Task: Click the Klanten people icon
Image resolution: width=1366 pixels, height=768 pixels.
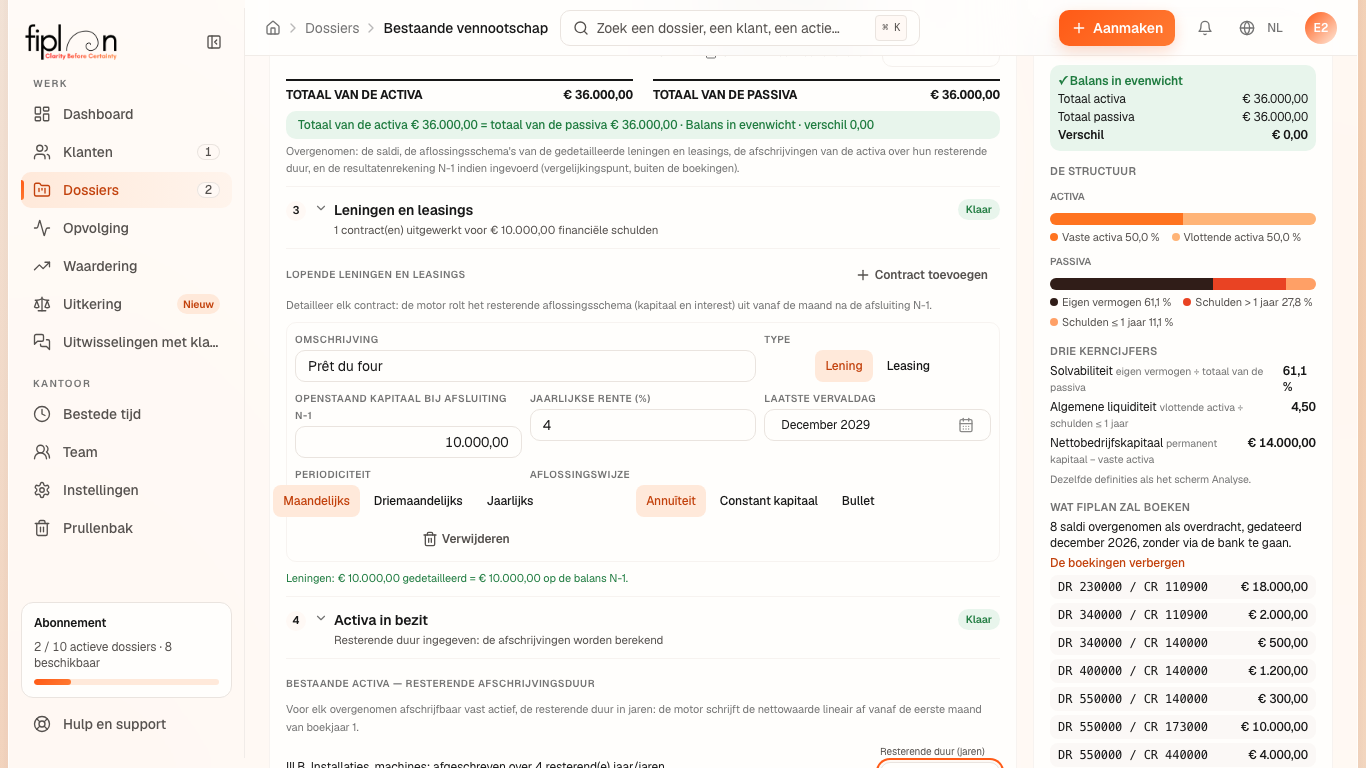Action: click(42, 152)
